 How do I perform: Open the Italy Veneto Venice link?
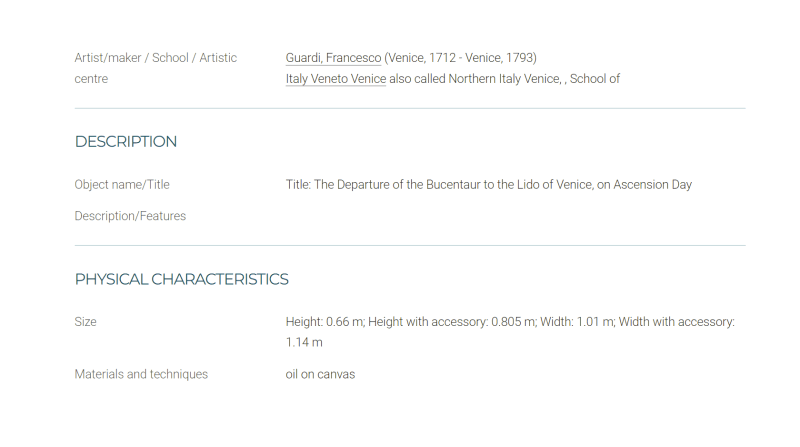click(x=336, y=79)
